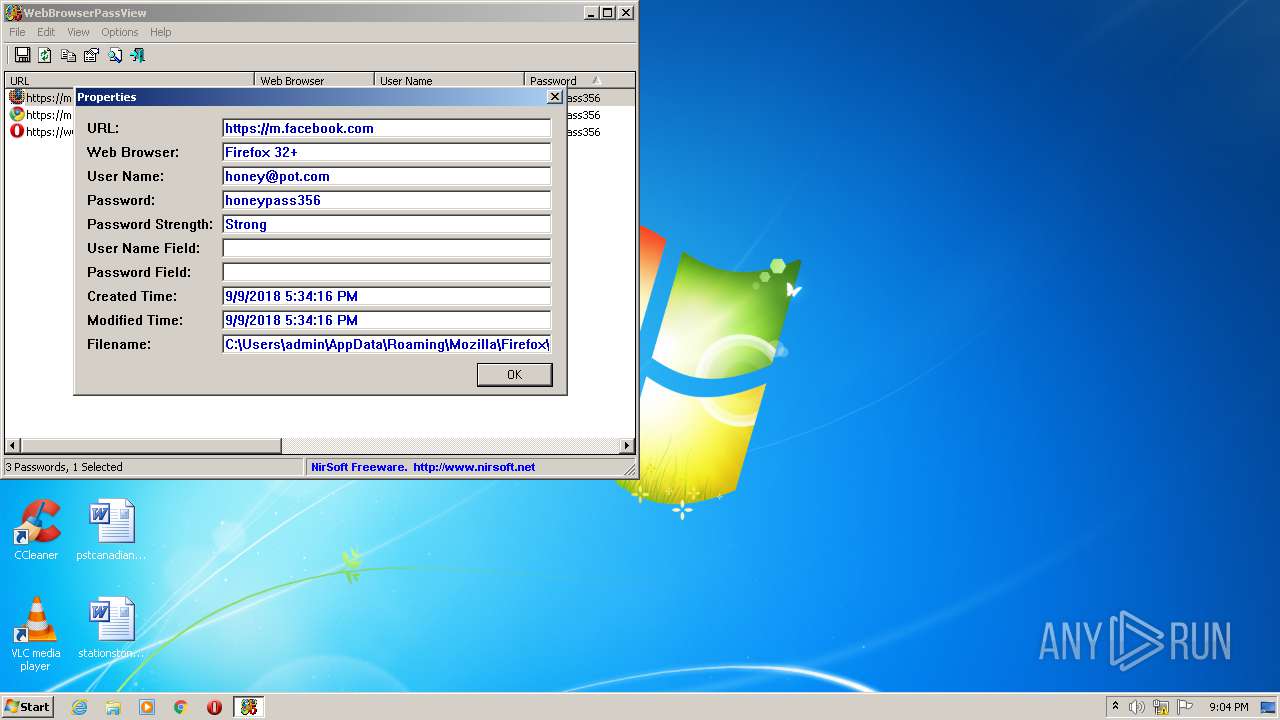Click the Show desktop button
This screenshot has width=1280, height=720.
1268,707
